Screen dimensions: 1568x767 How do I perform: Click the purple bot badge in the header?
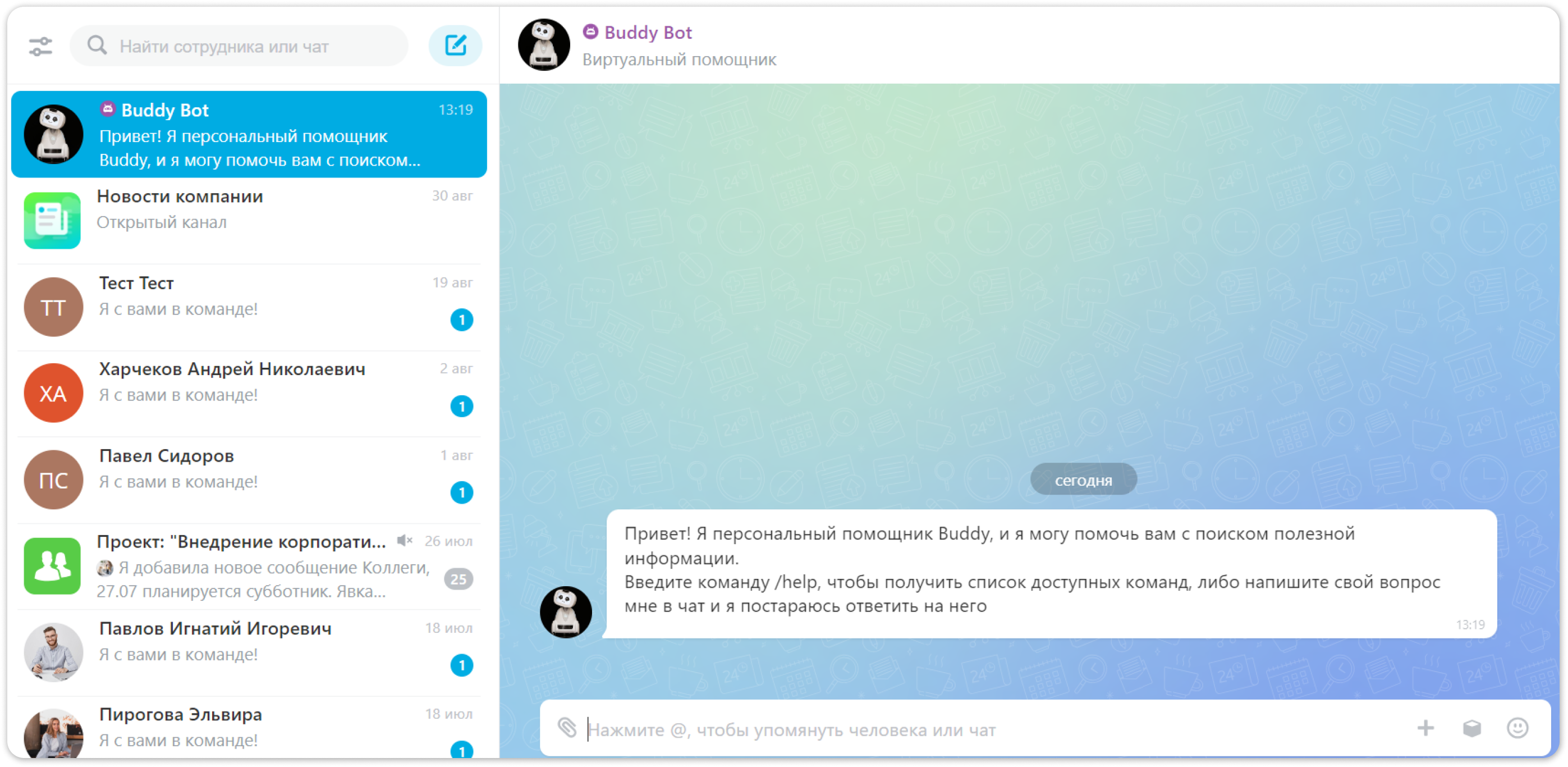click(590, 31)
